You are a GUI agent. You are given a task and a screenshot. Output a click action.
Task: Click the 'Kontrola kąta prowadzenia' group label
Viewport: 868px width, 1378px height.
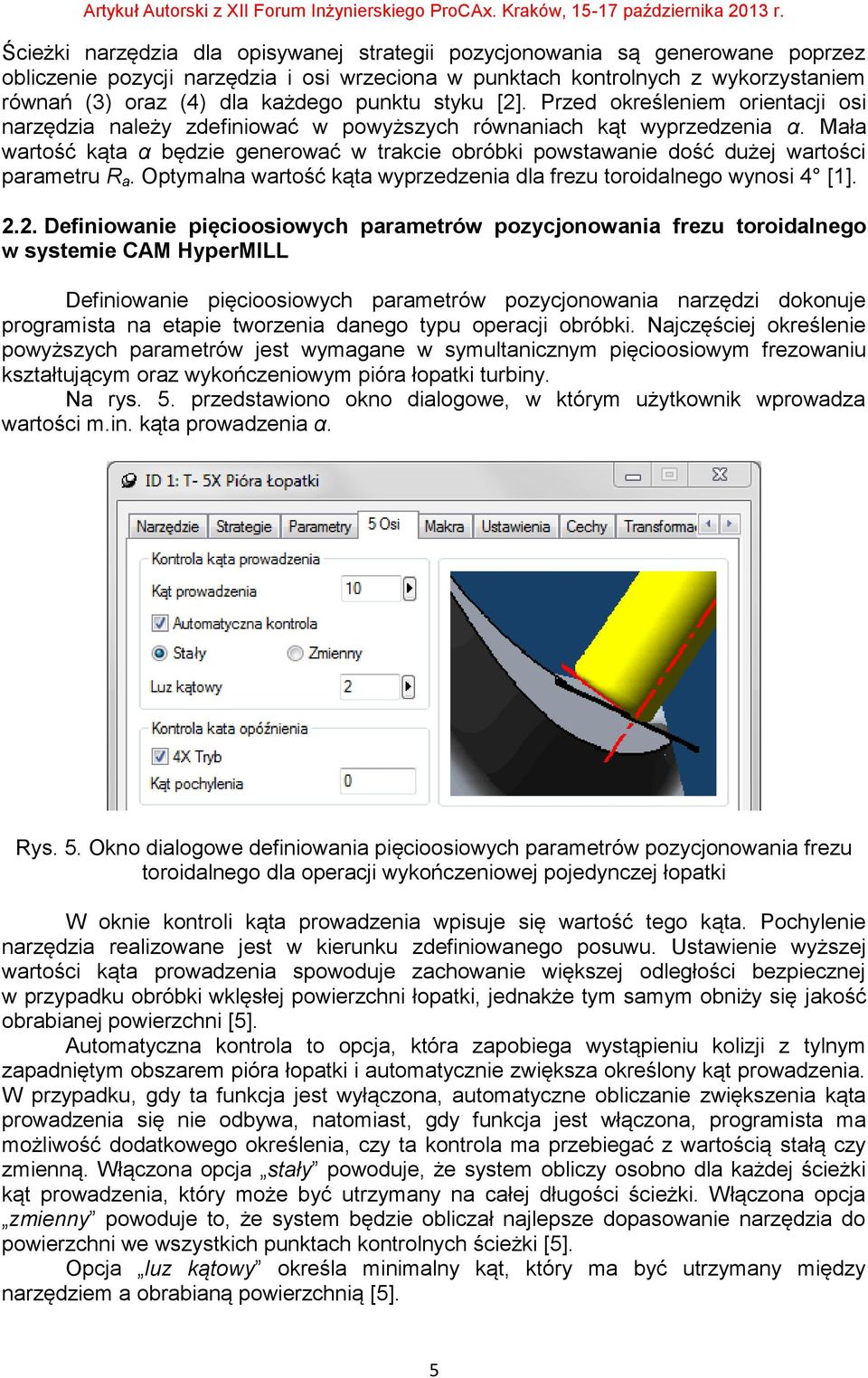(235, 559)
